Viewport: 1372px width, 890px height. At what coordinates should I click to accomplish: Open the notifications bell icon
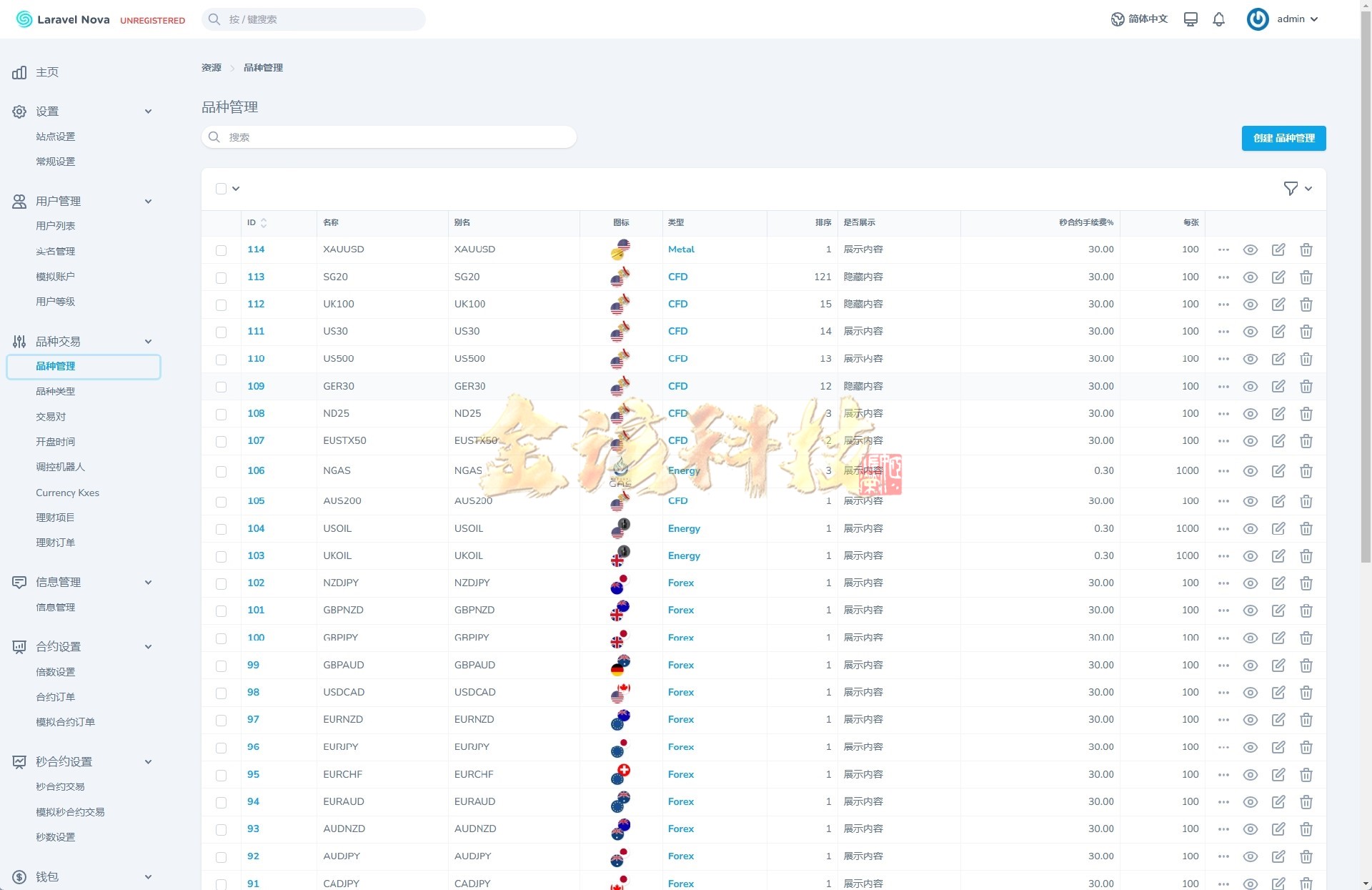[1218, 19]
